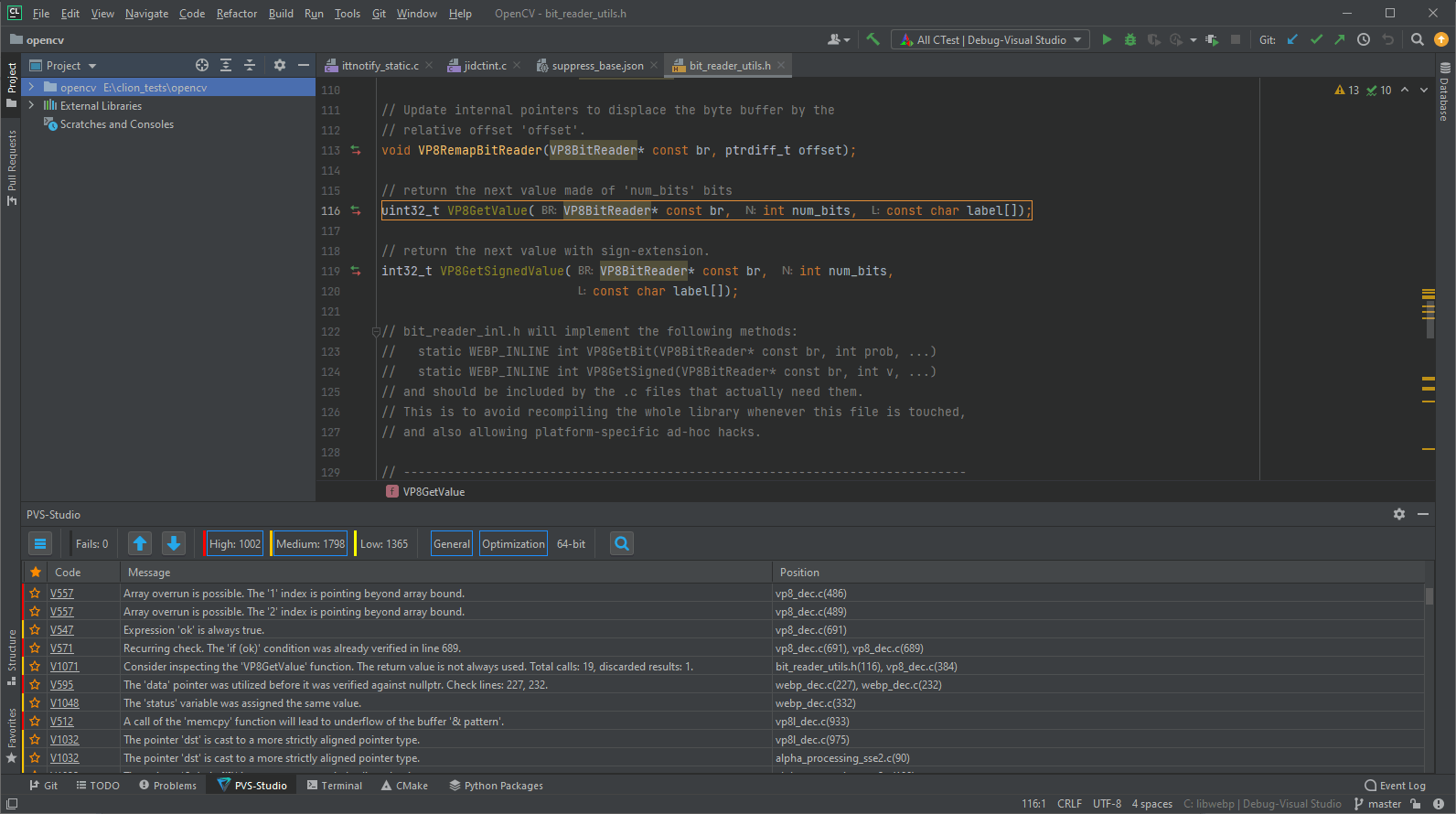Screen dimensions: 1456x814
Task: Star the V512 memcpy warning row
Action: pos(35,721)
